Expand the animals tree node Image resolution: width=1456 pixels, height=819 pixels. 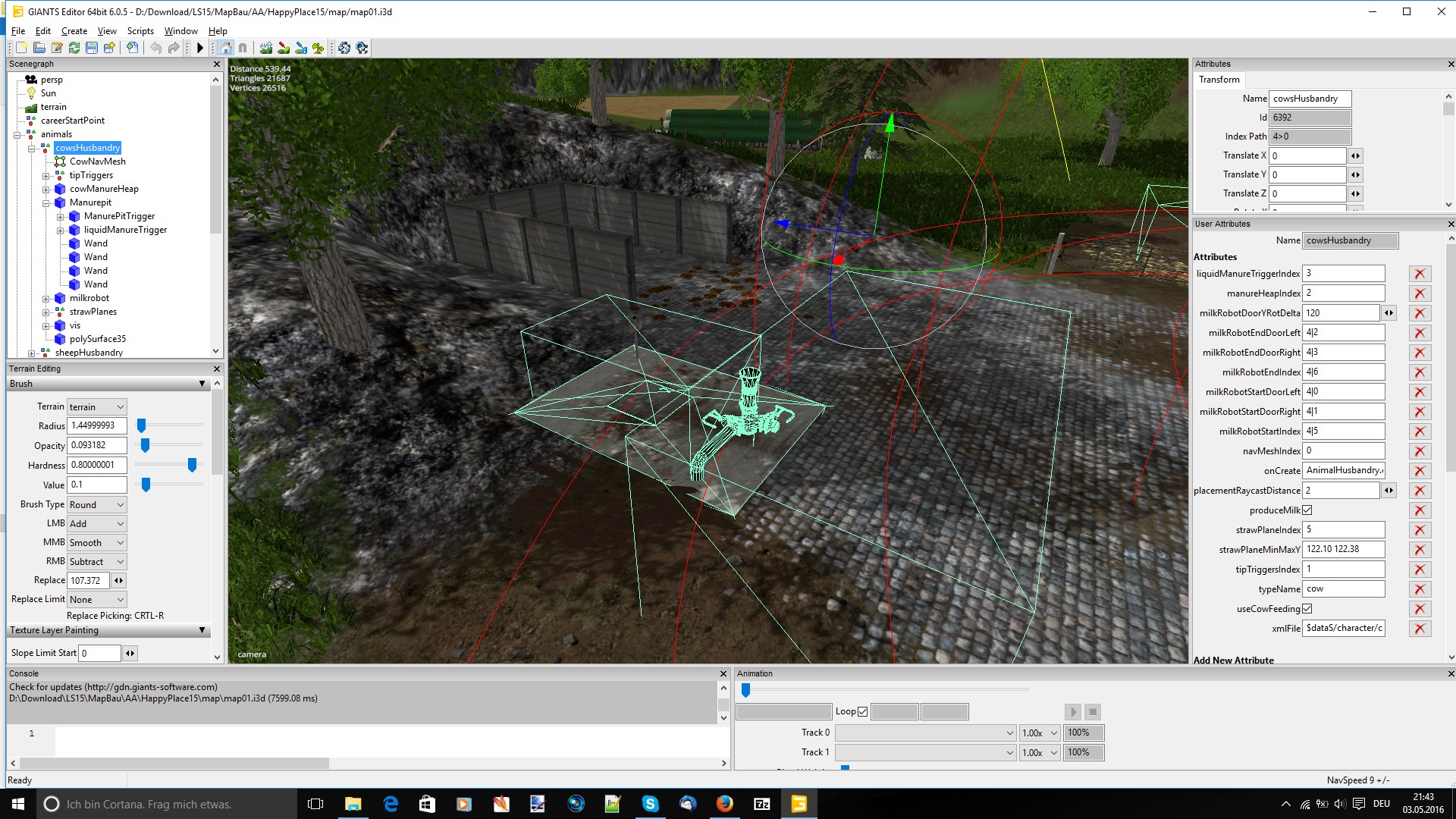(x=17, y=135)
